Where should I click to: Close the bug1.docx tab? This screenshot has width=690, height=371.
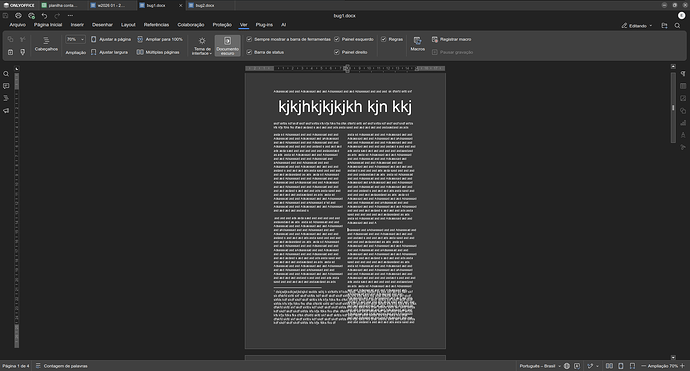[x=180, y=5]
